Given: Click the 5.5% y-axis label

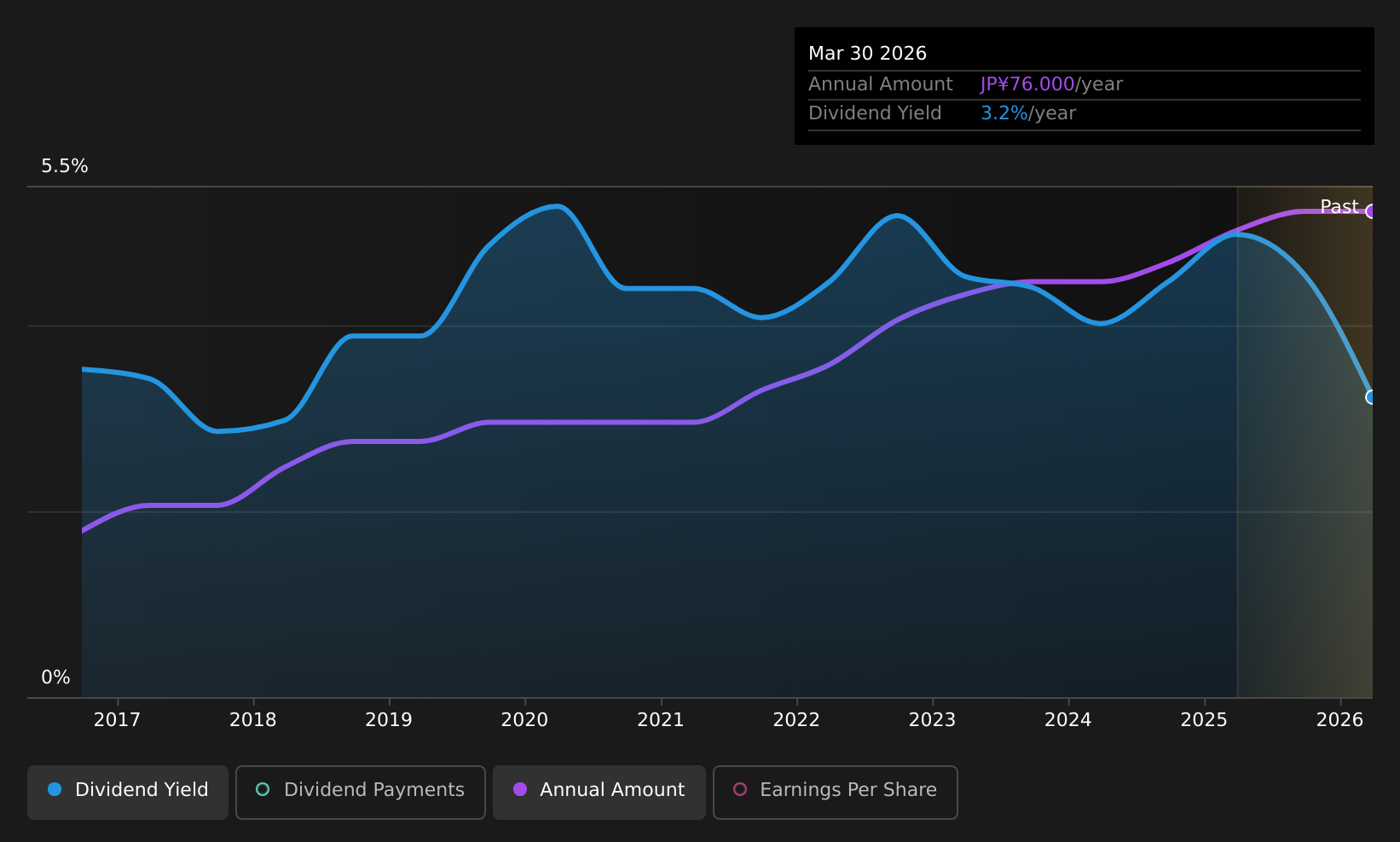Looking at the screenshot, I should click(x=65, y=166).
